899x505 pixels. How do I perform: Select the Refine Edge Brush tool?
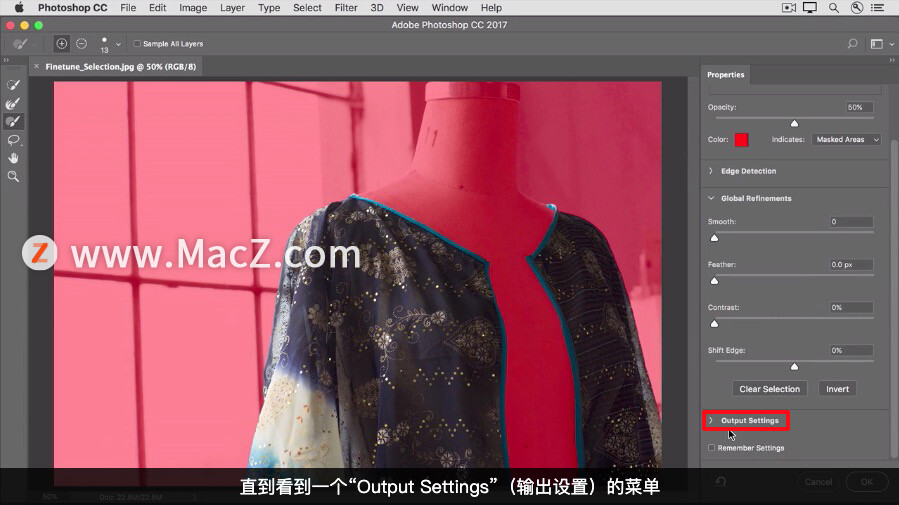click(13, 103)
